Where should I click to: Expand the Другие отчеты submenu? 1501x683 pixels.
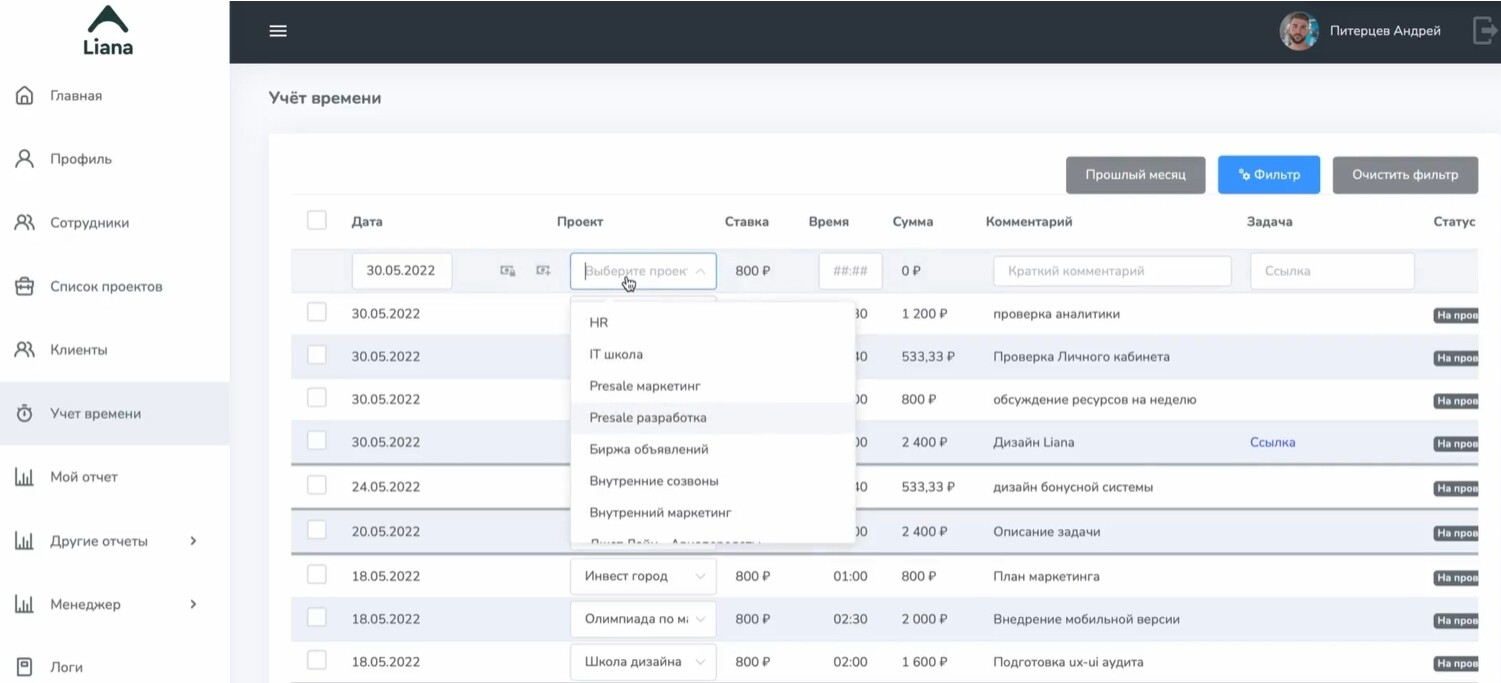(x=193, y=541)
